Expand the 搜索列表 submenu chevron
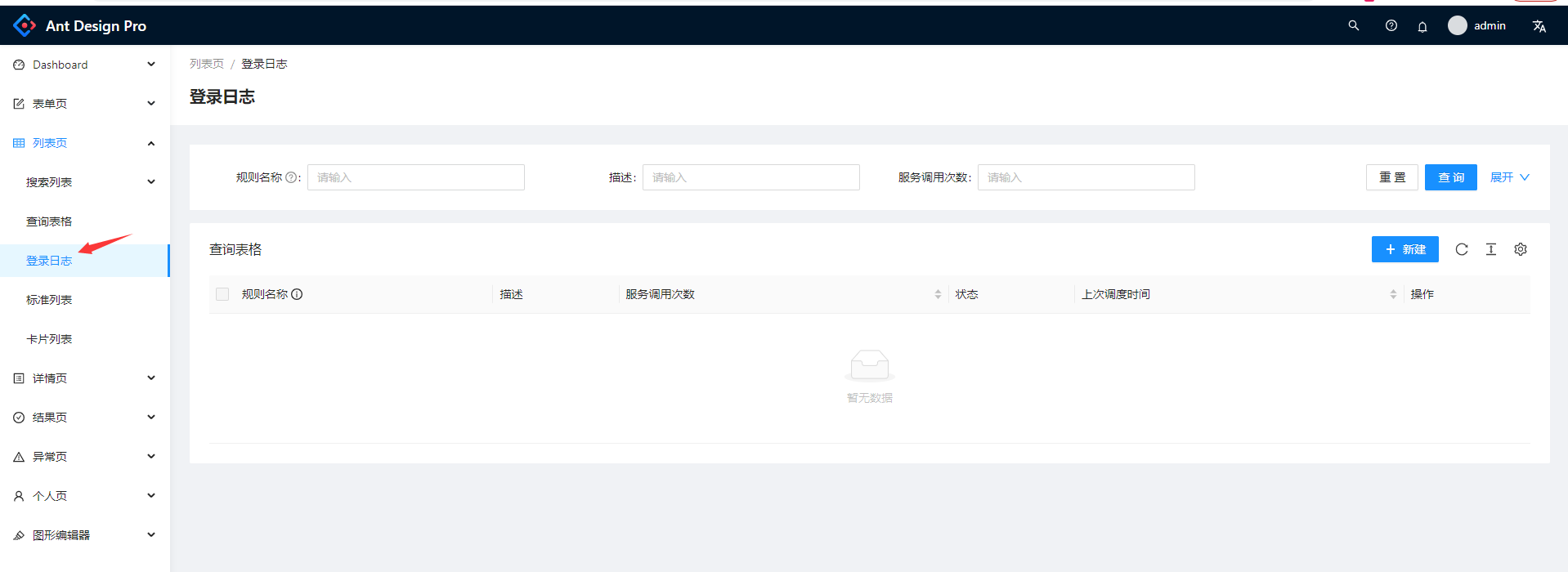The height and width of the screenshot is (572, 1568). 151,182
